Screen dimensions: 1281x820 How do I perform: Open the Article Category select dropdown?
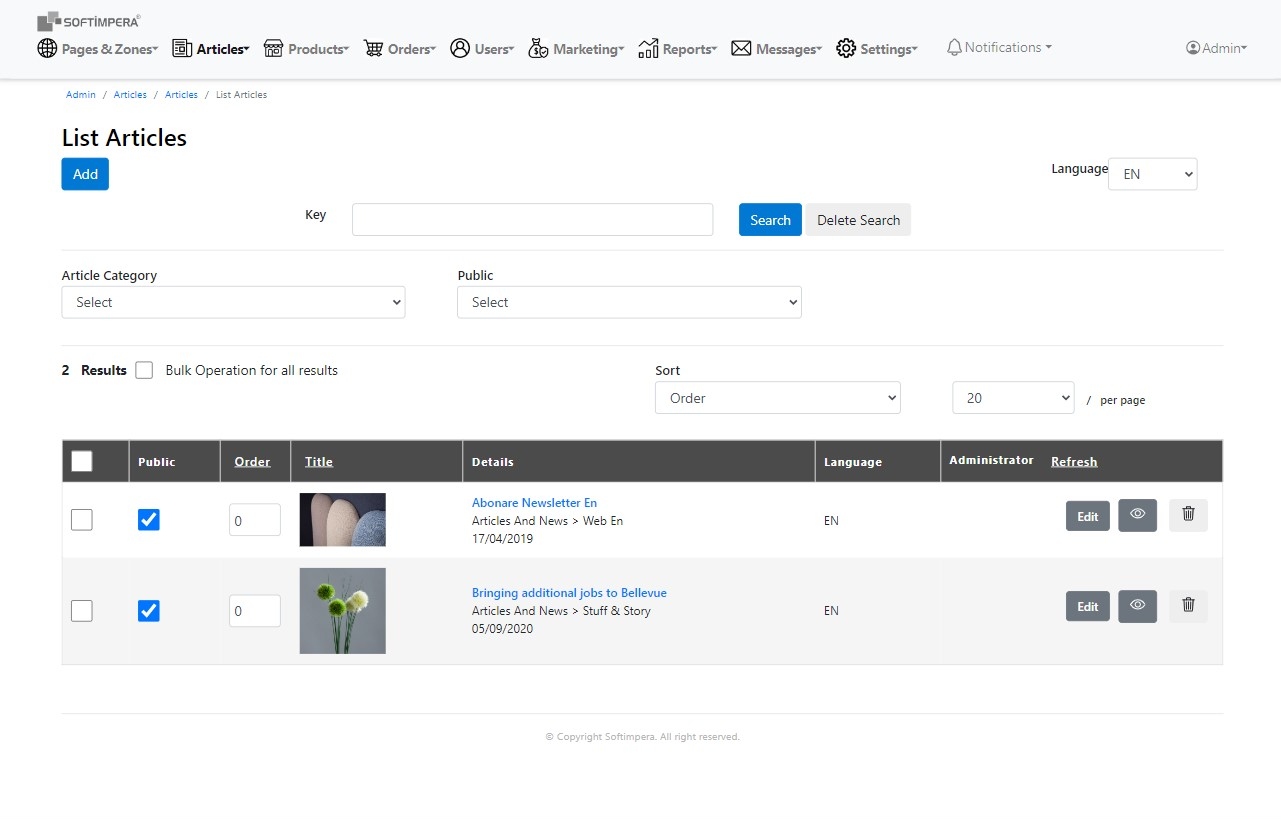[233, 302]
